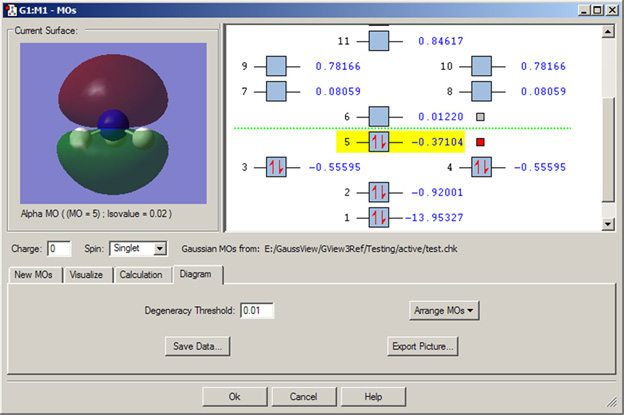The height and width of the screenshot is (415, 624).
Task: Select molecular orbital 3 box
Action: [277, 167]
